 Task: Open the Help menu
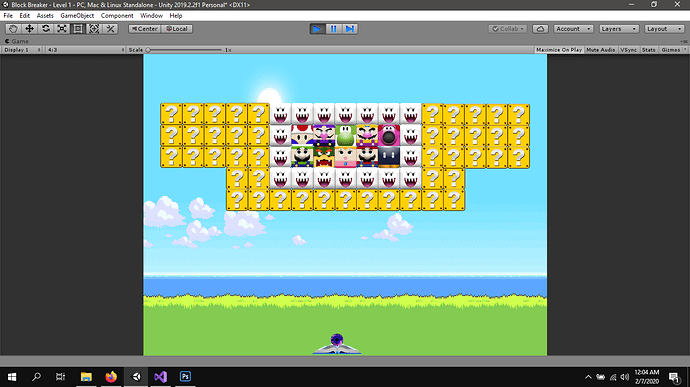pyautogui.click(x=176, y=15)
